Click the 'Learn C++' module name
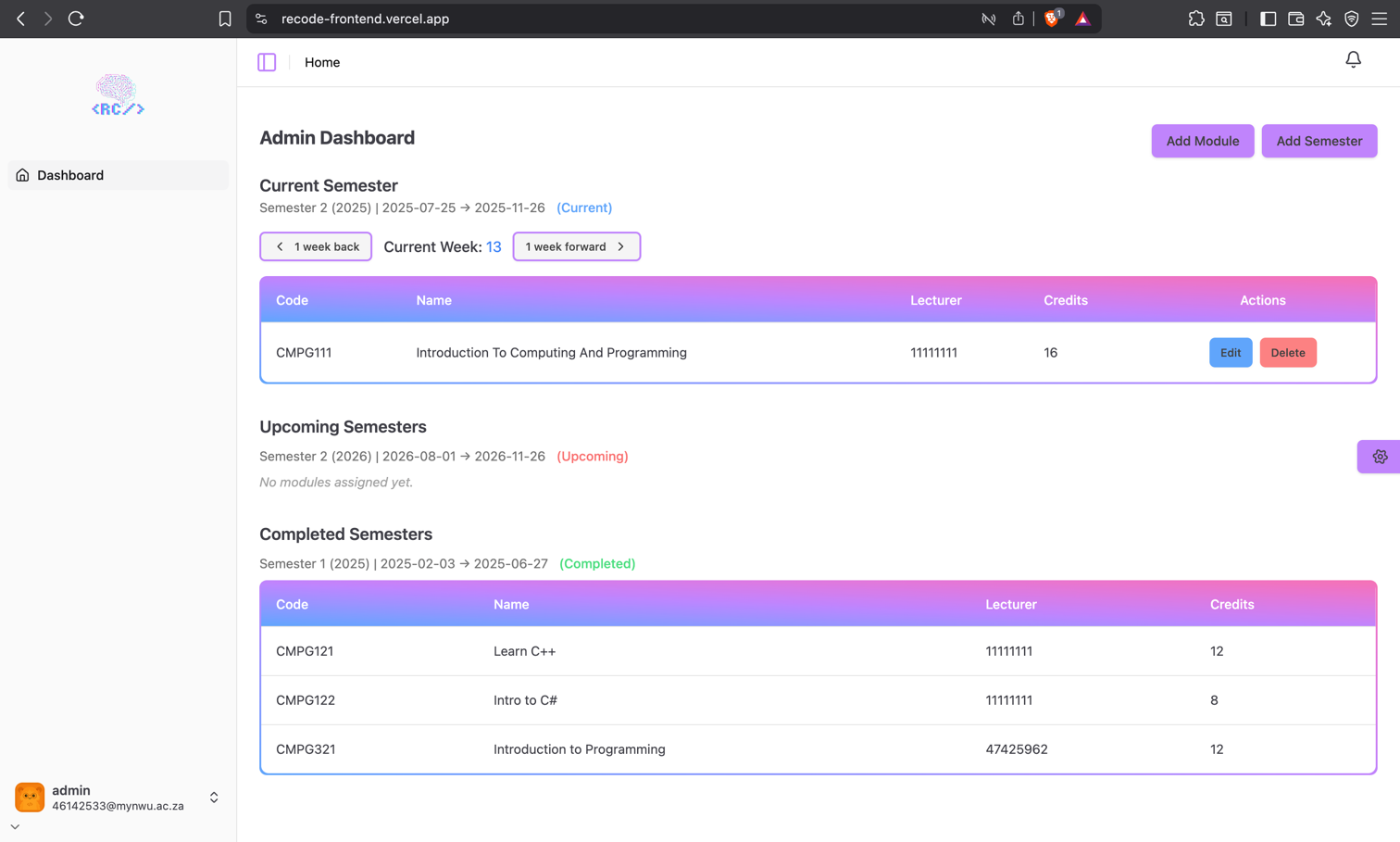 pyautogui.click(x=524, y=651)
